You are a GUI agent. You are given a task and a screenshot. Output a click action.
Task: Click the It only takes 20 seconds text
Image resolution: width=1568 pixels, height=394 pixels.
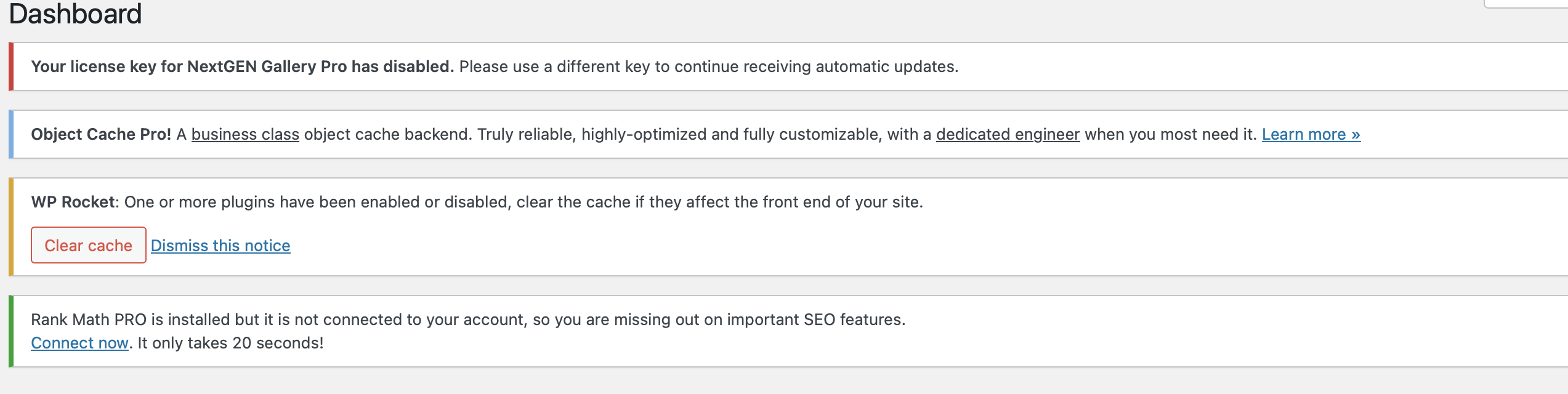point(230,343)
